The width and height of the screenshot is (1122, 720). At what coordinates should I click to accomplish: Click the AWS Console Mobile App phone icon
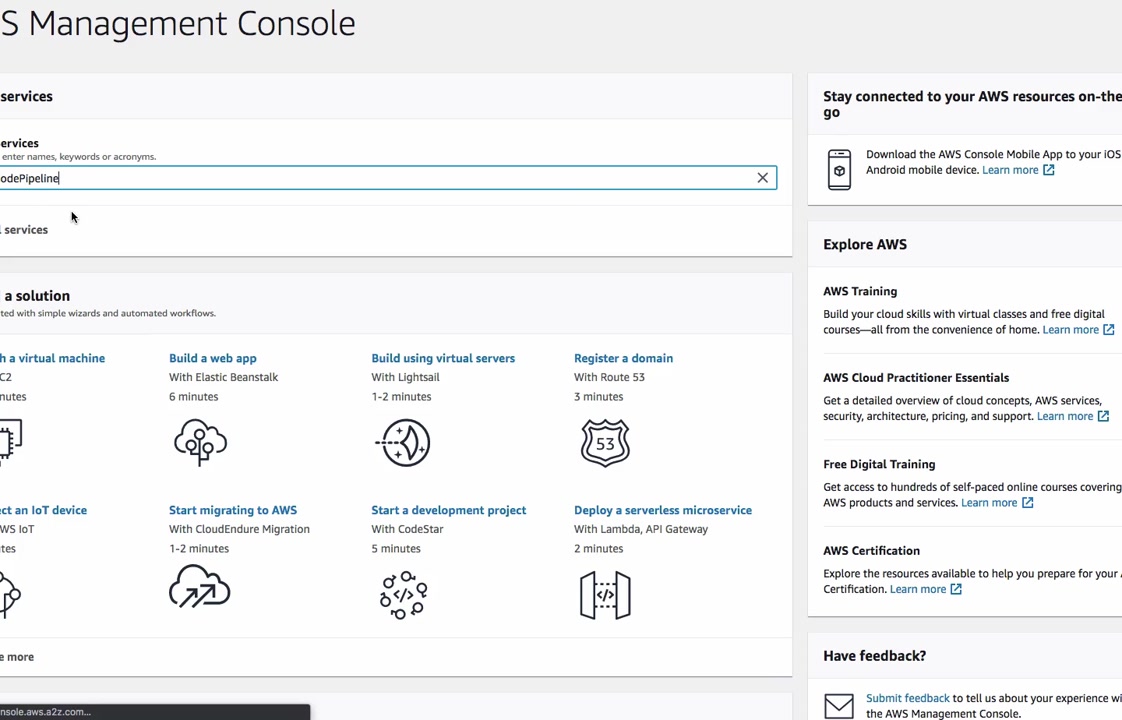click(x=839, y=170)
